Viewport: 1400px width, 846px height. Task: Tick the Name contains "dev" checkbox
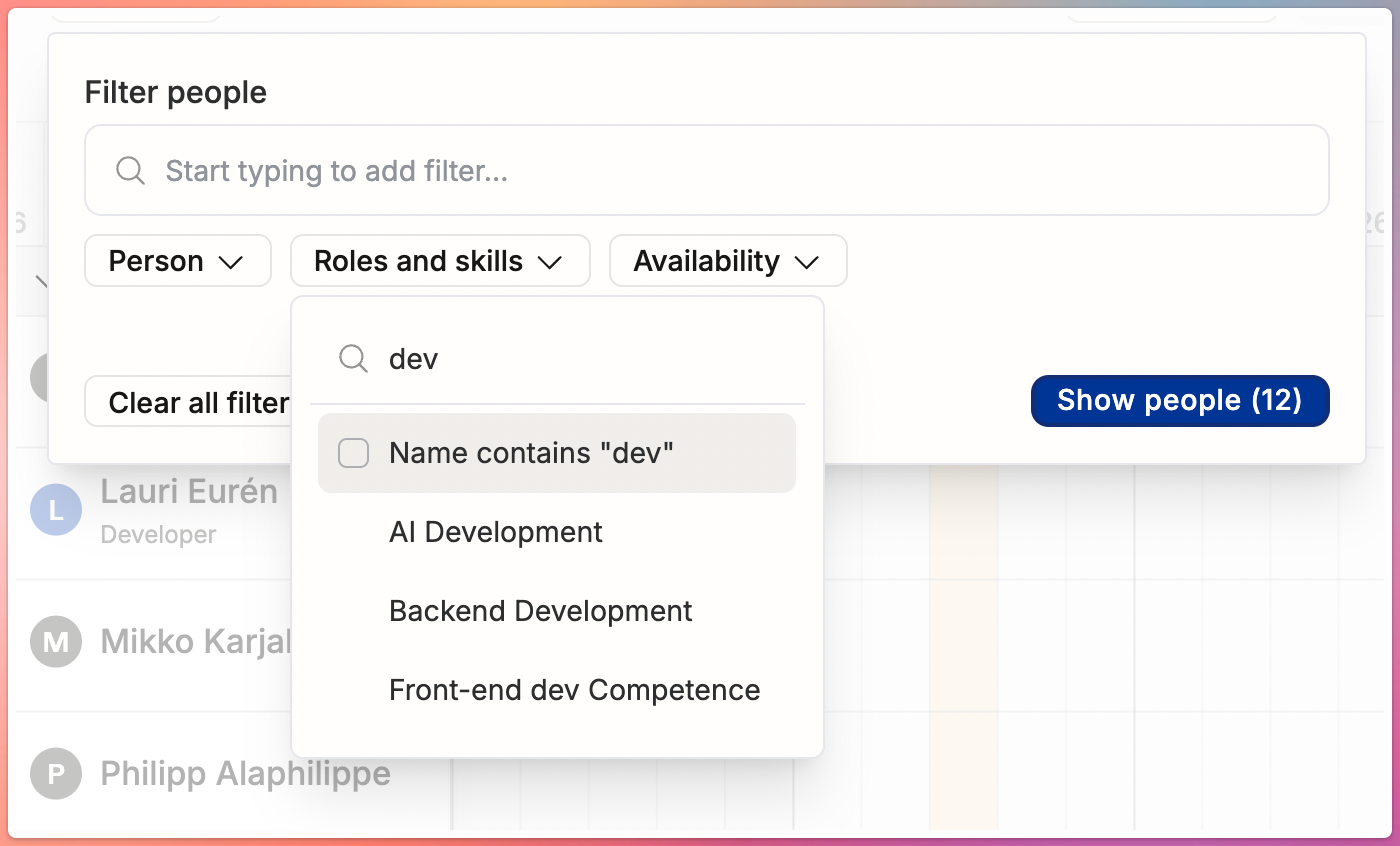coord(354,453)
